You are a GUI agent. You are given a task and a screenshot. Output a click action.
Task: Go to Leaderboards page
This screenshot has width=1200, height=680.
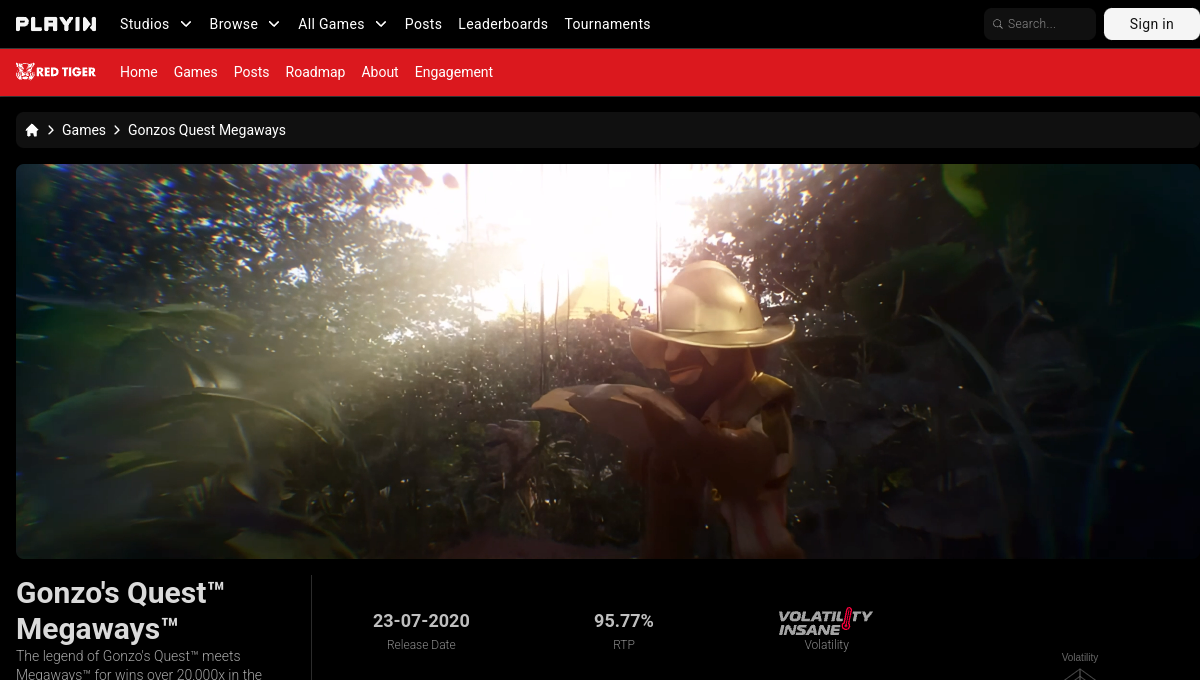503,24
